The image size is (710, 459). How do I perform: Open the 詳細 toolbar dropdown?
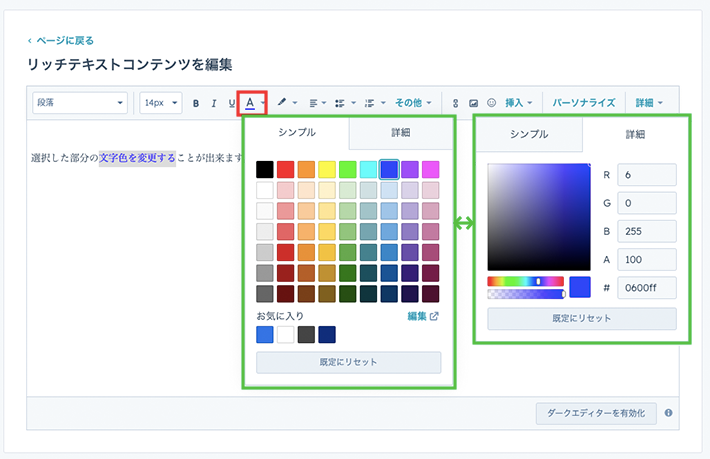(x=649, y=103)
